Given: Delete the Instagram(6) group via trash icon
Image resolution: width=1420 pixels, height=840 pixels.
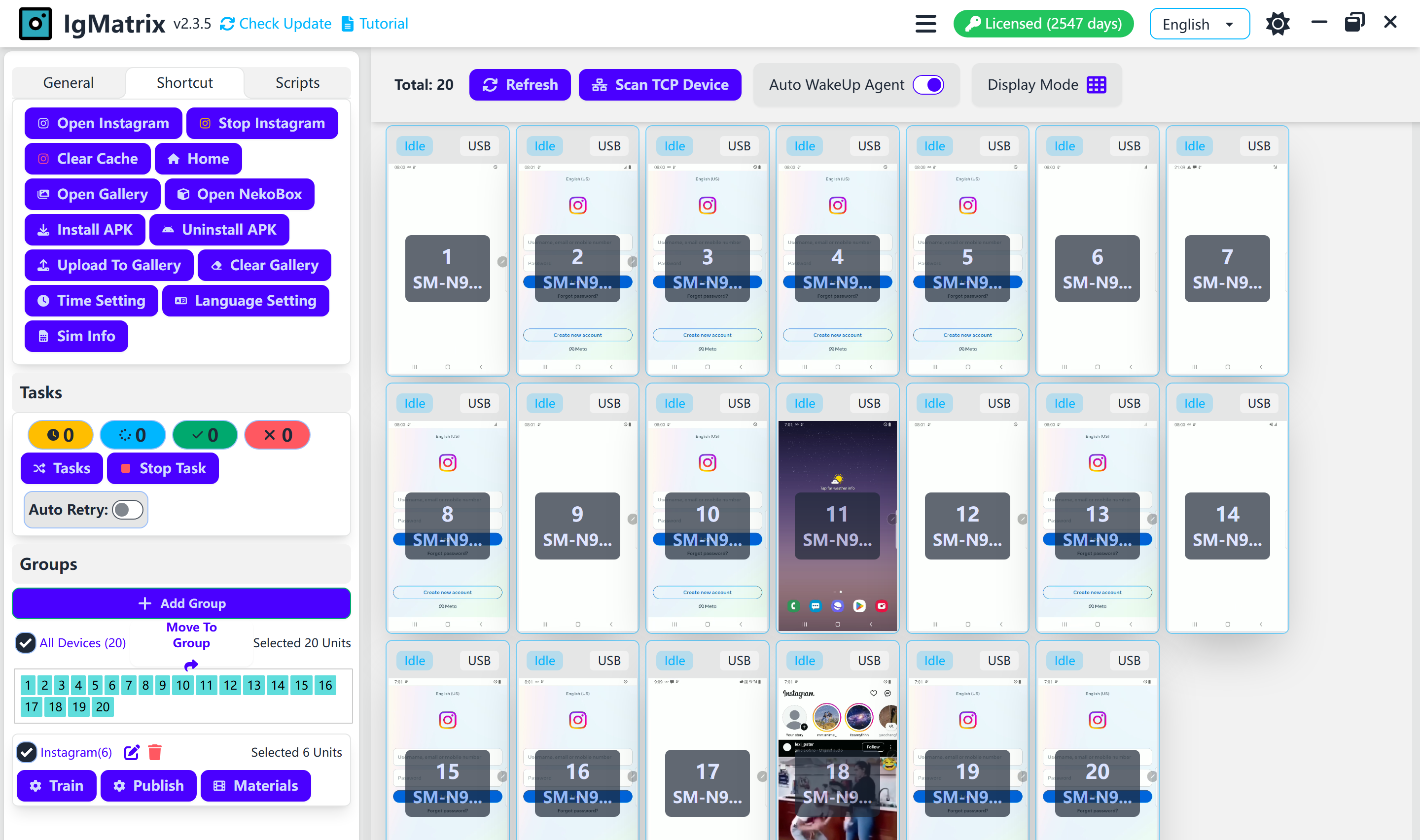Looking at the screenshot, I should click(x=154, y=752).
